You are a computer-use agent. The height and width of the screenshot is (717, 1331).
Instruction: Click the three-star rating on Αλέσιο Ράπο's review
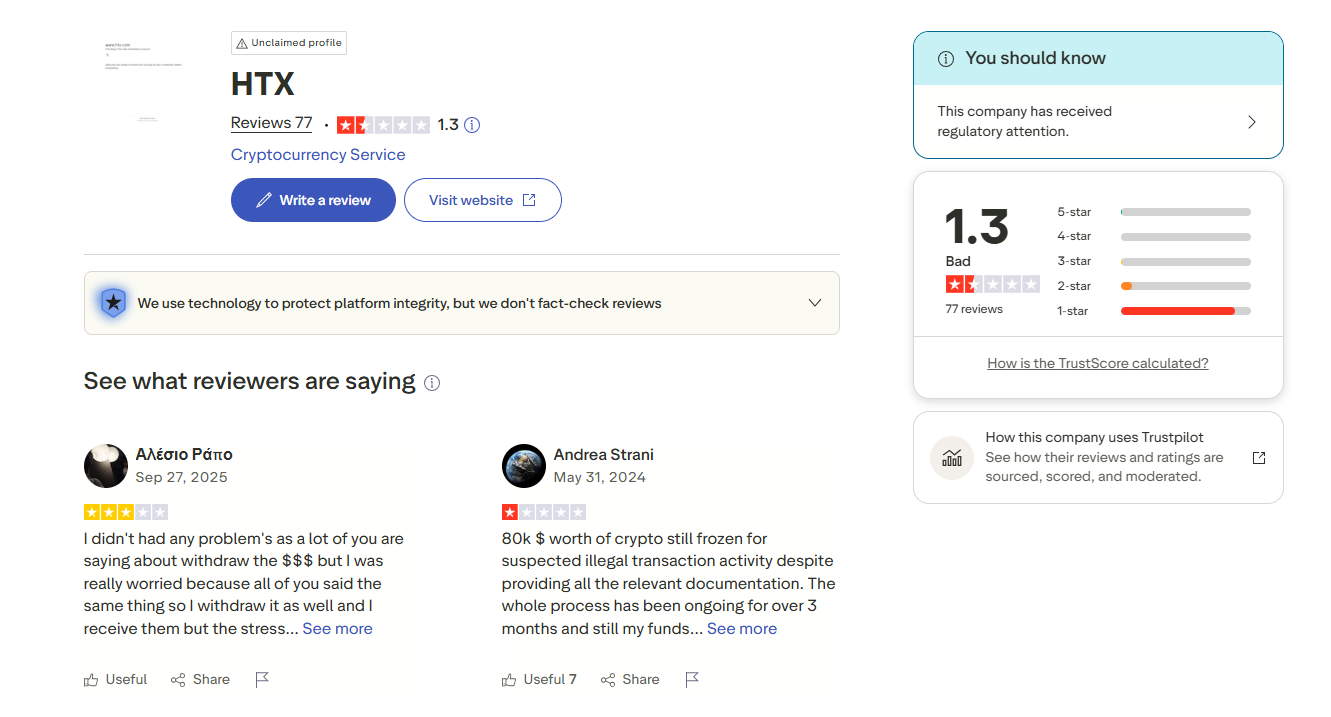pyautogui.click(x=126, y=512)
